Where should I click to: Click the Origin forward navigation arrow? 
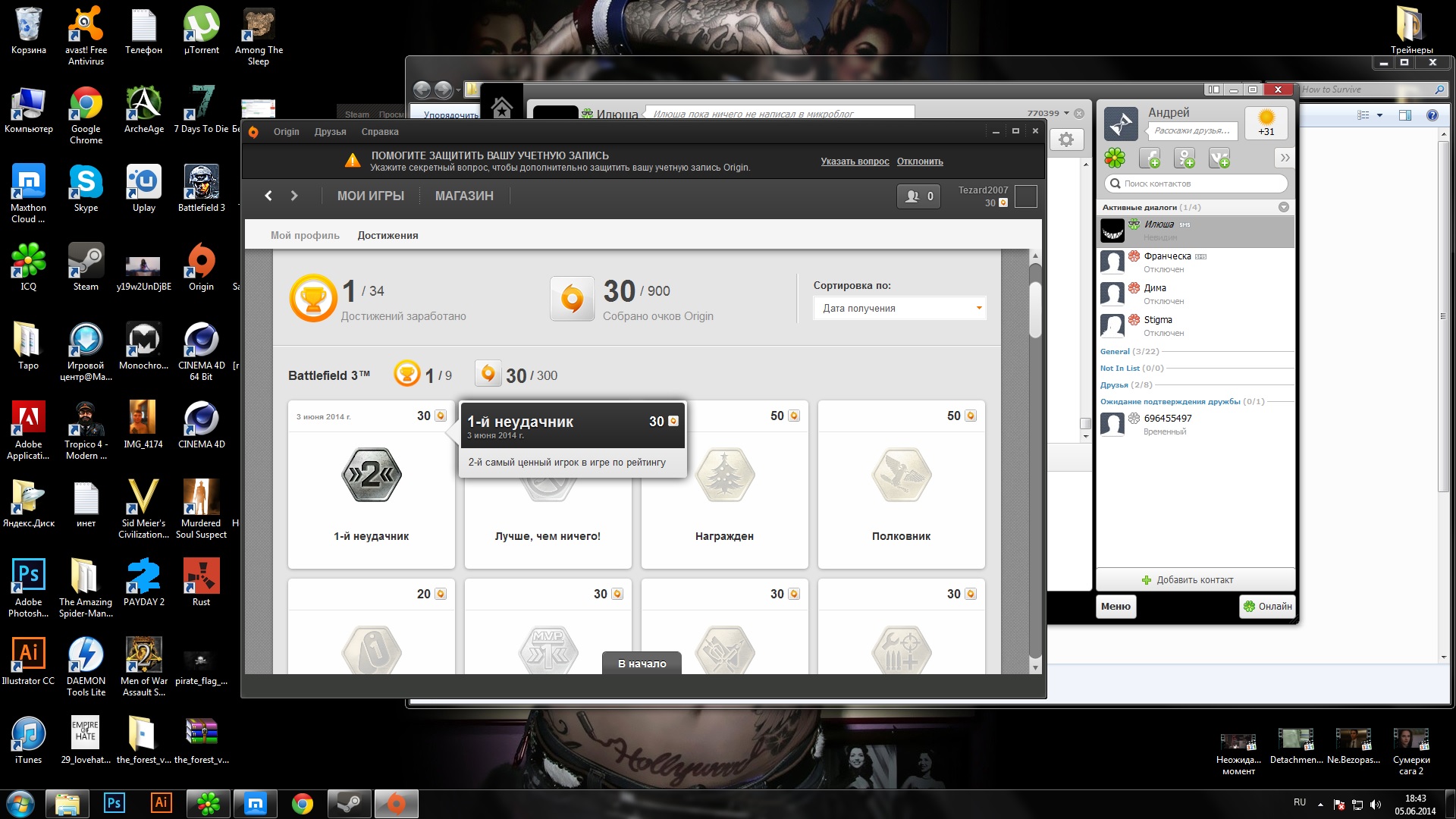(x=294, y=196)
